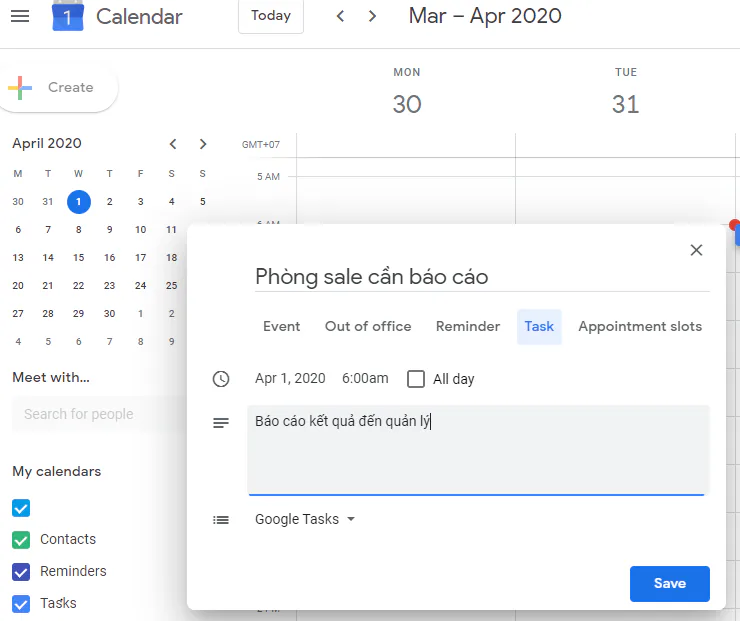Select April 22 in mini calendar
The width and height of the screenshot is (740, 621).
79,285
